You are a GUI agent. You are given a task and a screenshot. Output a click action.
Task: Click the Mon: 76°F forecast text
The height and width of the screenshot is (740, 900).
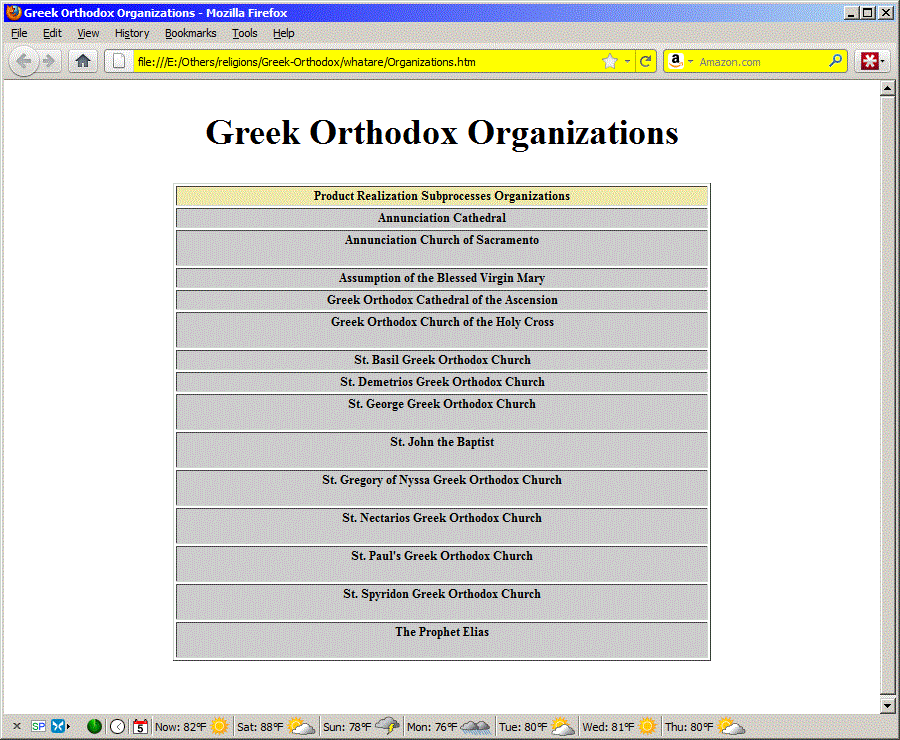click(432, 727)
